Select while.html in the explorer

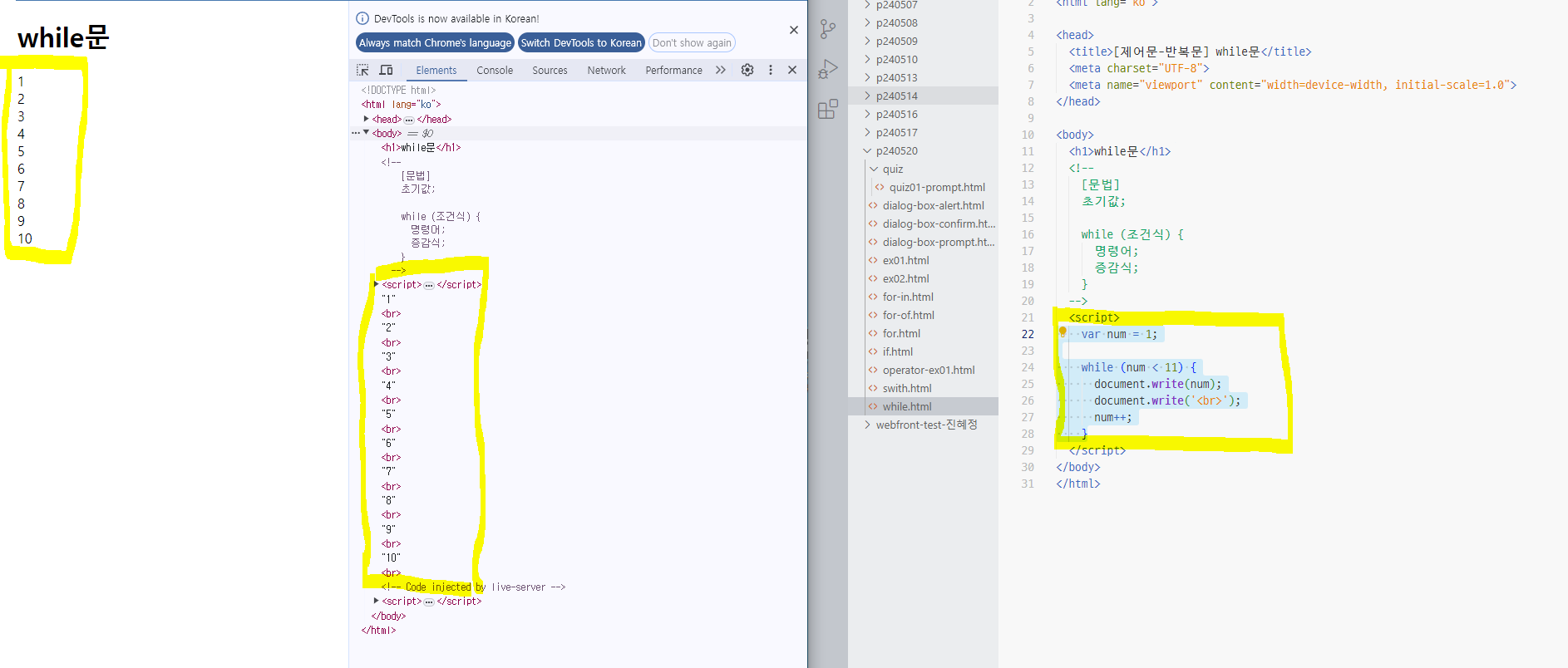point(923,406)
